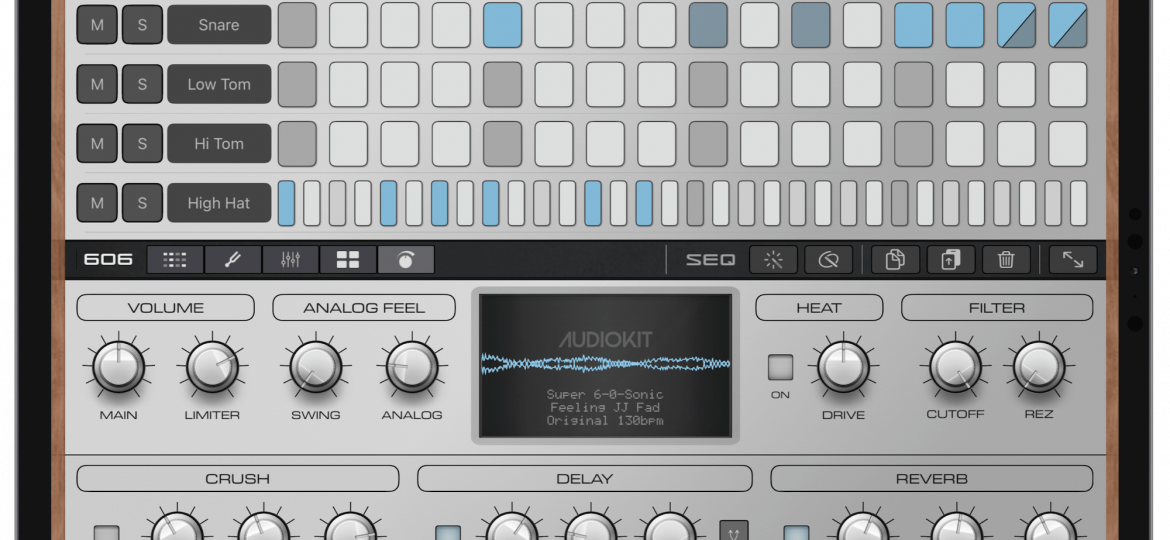Open the mixer faders view
The width and height of the screenshot is (1170, 540).
coord(290,260)
